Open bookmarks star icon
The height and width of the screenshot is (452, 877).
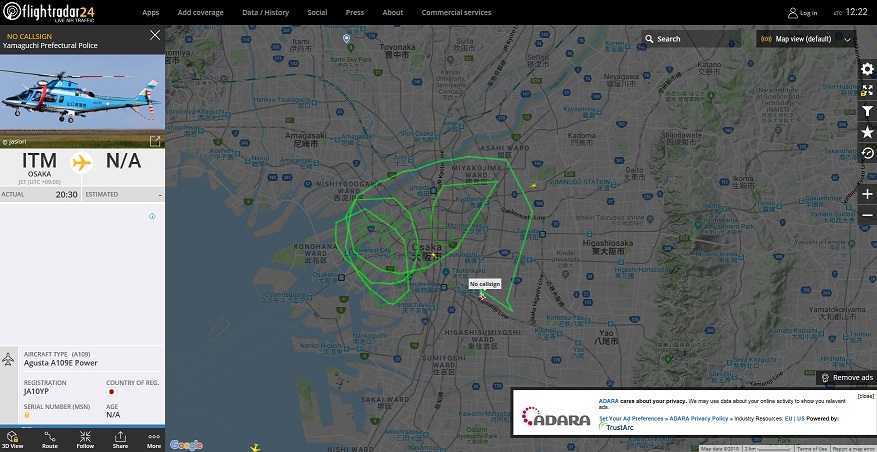[867, 132]
